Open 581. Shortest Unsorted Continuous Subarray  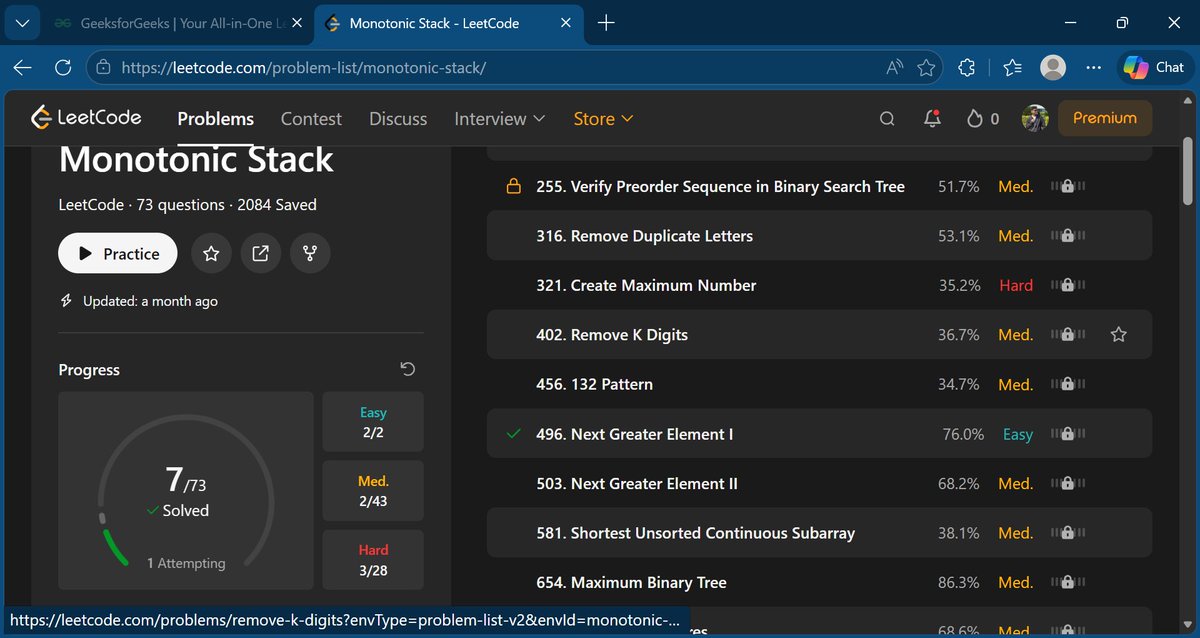(x=695, y=533)
